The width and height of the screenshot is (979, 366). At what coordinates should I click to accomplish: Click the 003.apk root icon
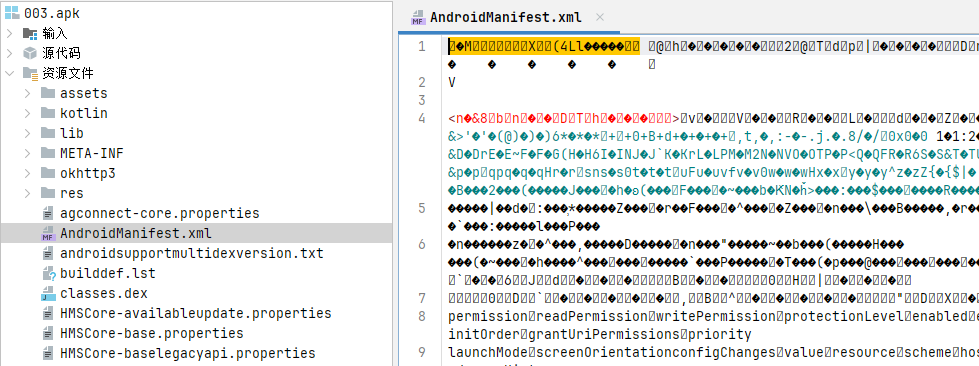12,13
